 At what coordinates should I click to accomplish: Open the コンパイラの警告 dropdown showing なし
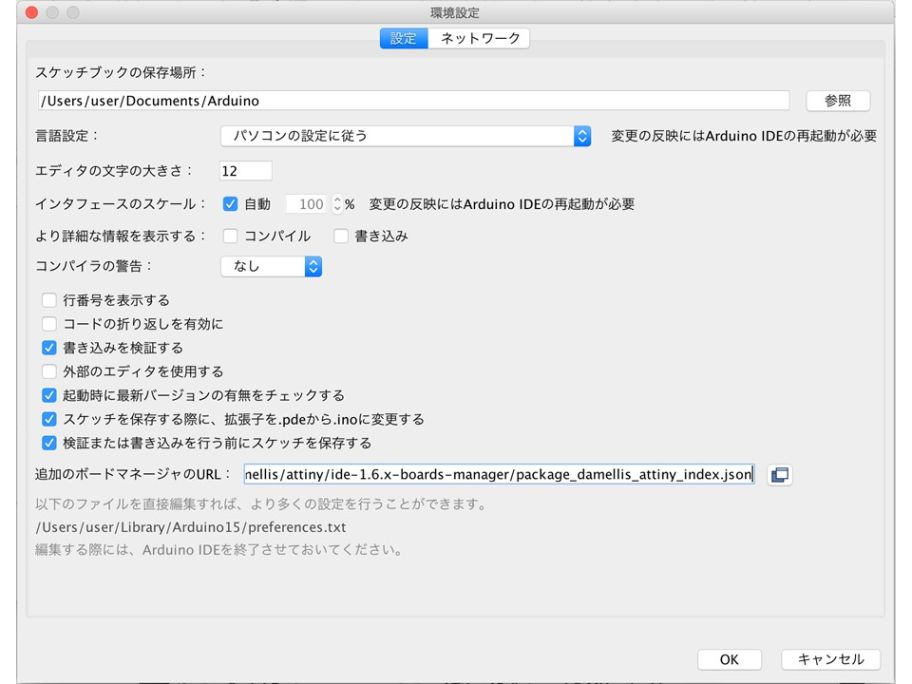[x=271, y=266]
